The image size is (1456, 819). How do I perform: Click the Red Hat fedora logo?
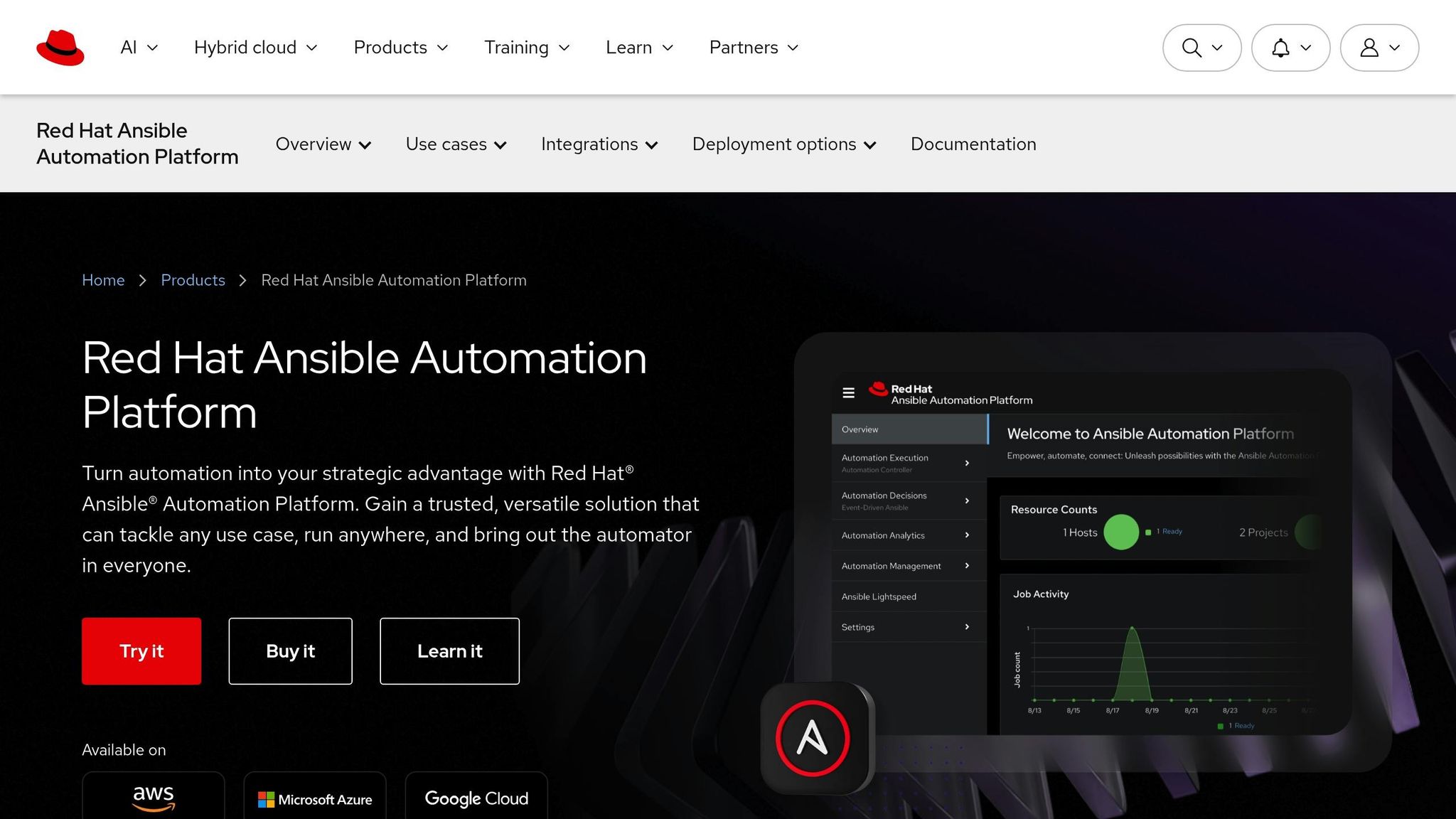[x=60, y=47]
